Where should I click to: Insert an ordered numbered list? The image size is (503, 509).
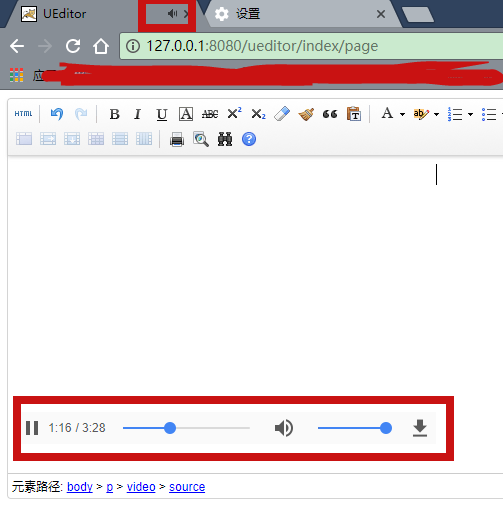[455, 114]
